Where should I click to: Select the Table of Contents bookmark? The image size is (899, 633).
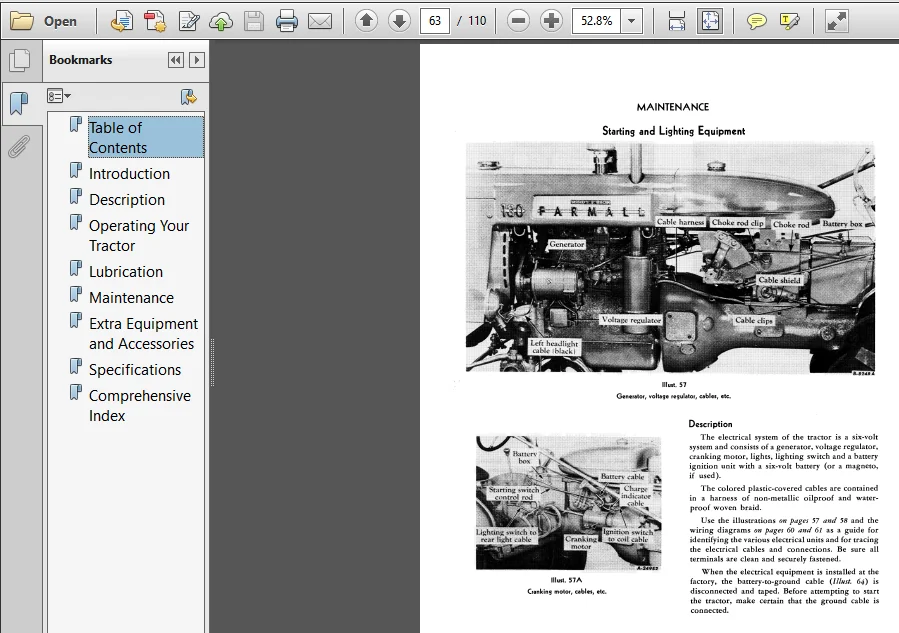(x=146, y=137)
